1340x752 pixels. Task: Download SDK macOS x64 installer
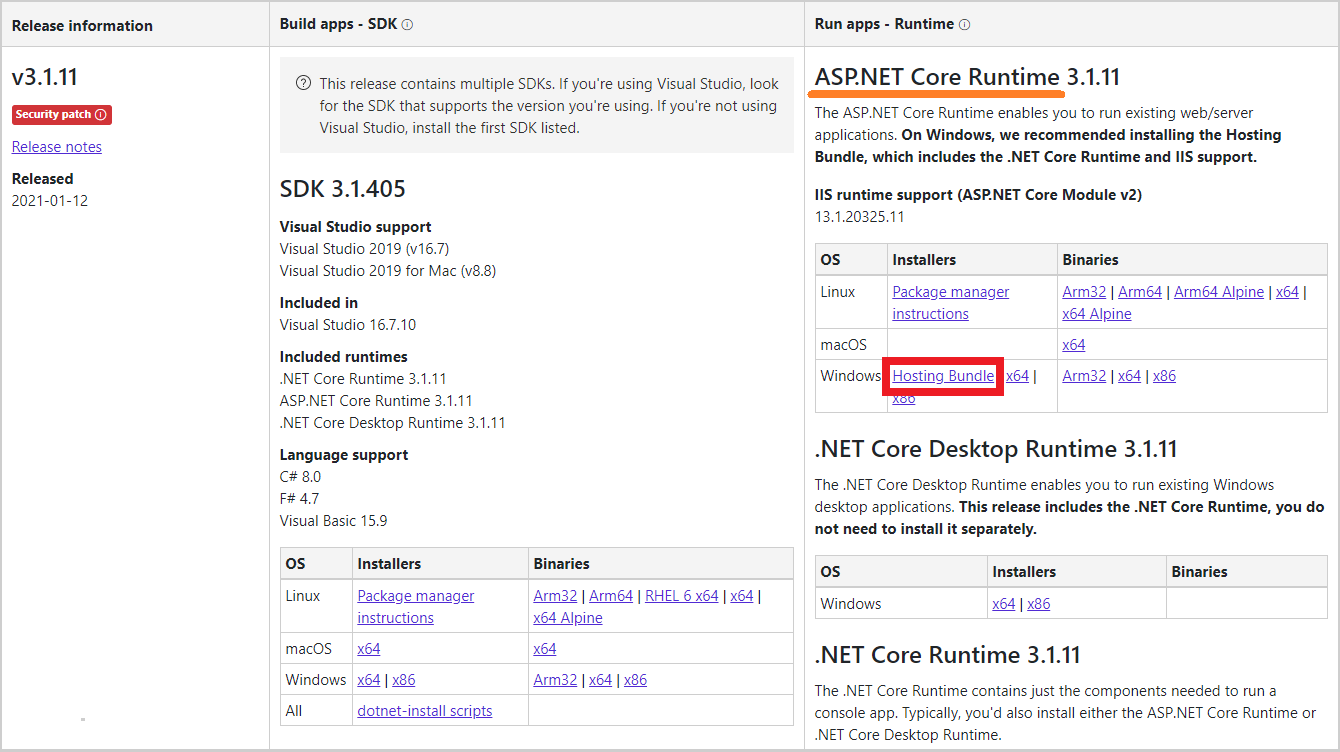click(369, 649)
